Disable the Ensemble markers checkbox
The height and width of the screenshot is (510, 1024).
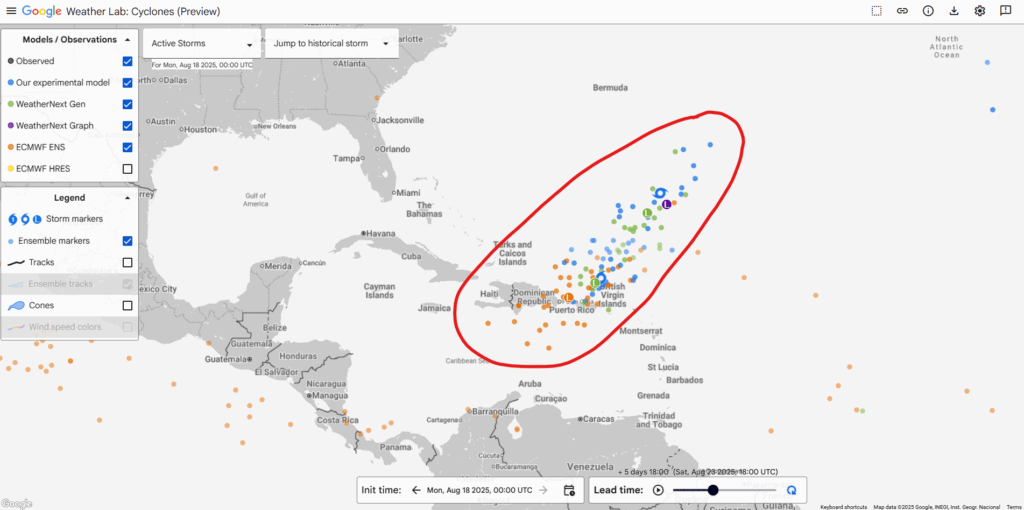coord(127,240)
